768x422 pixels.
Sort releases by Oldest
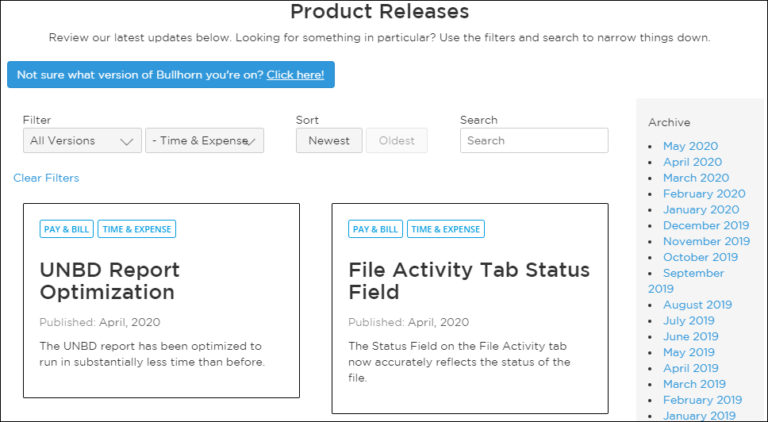coord(396,141)
